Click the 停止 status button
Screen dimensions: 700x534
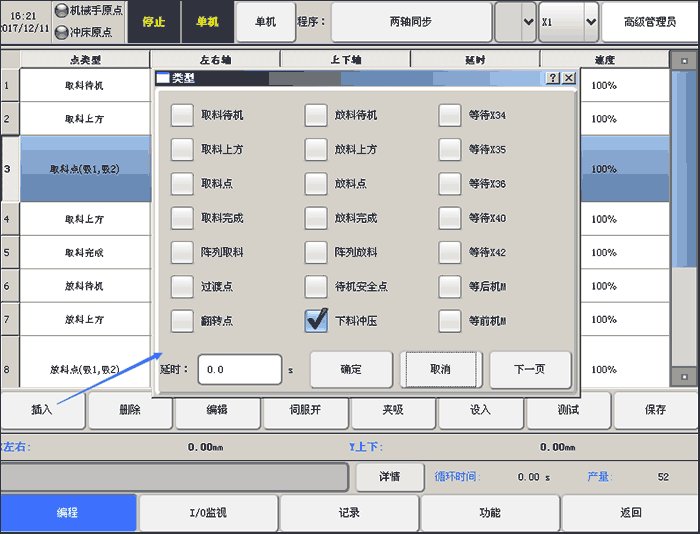click(154, 22)
